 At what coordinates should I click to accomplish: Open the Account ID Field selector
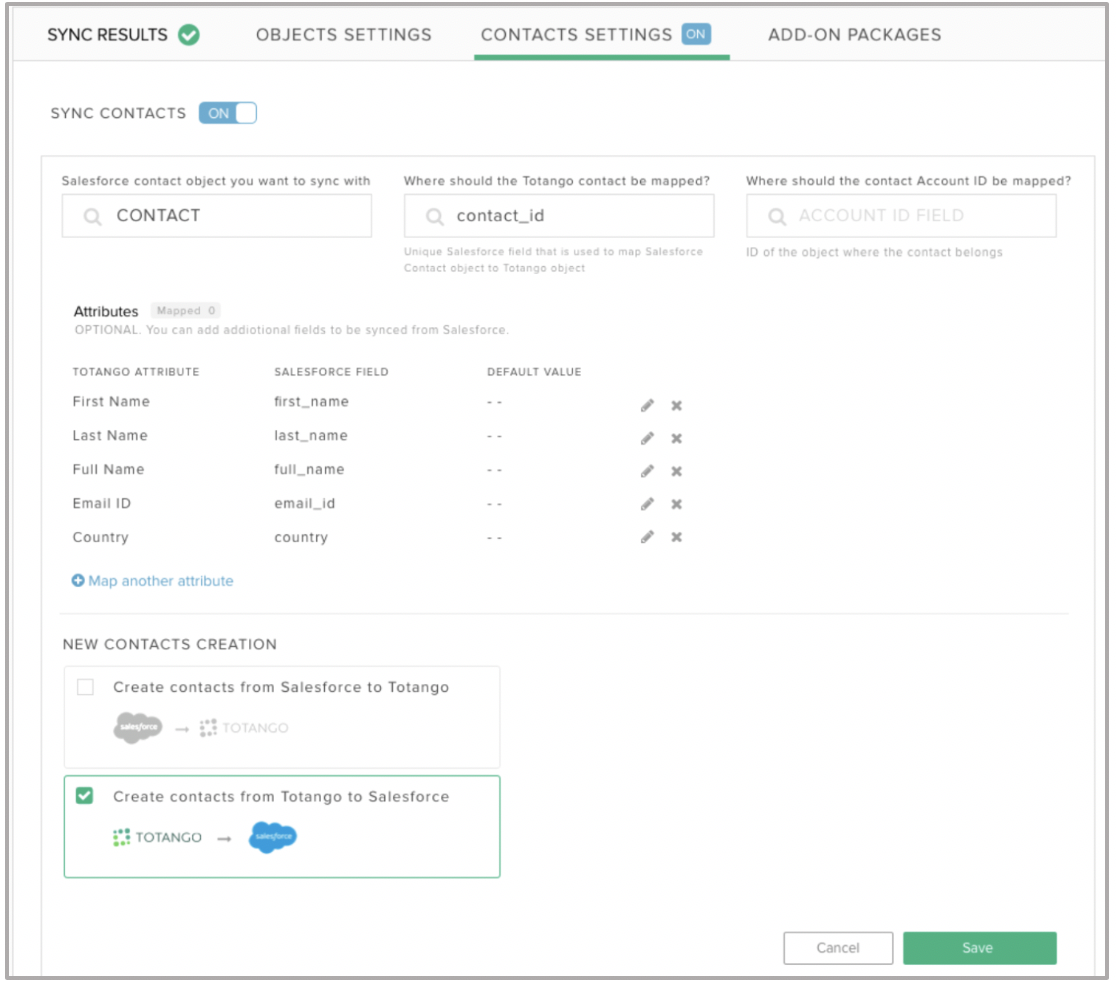(x=901, y=216)
